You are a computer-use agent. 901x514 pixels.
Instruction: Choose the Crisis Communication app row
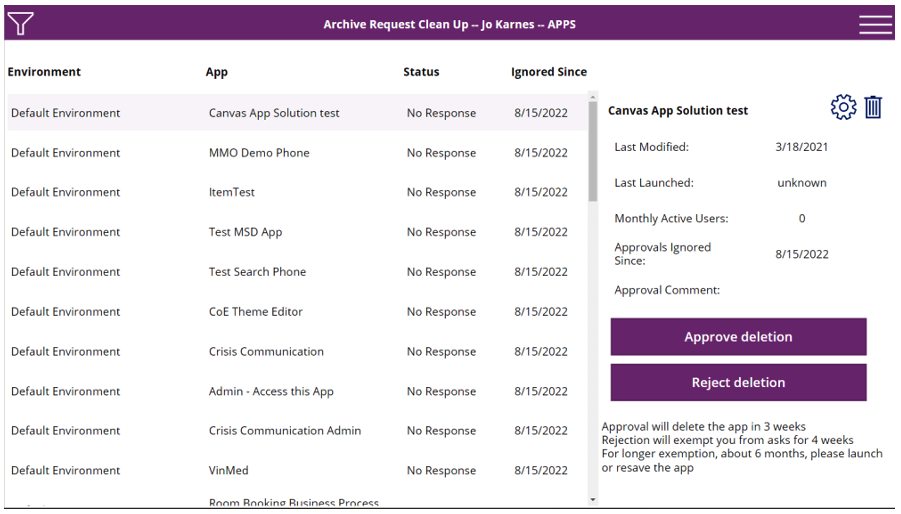coord(266,352)
